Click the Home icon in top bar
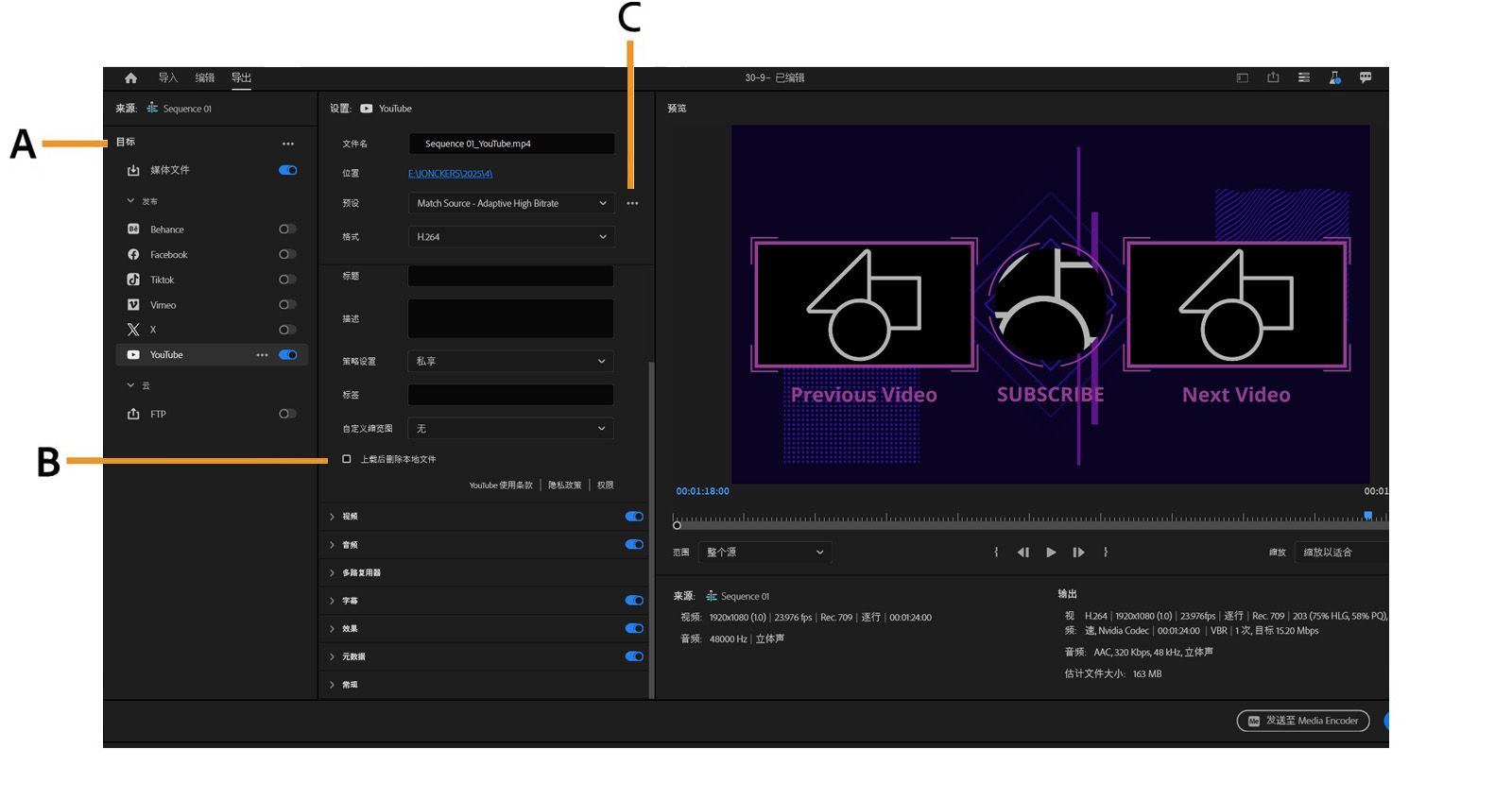 point(131,78)
